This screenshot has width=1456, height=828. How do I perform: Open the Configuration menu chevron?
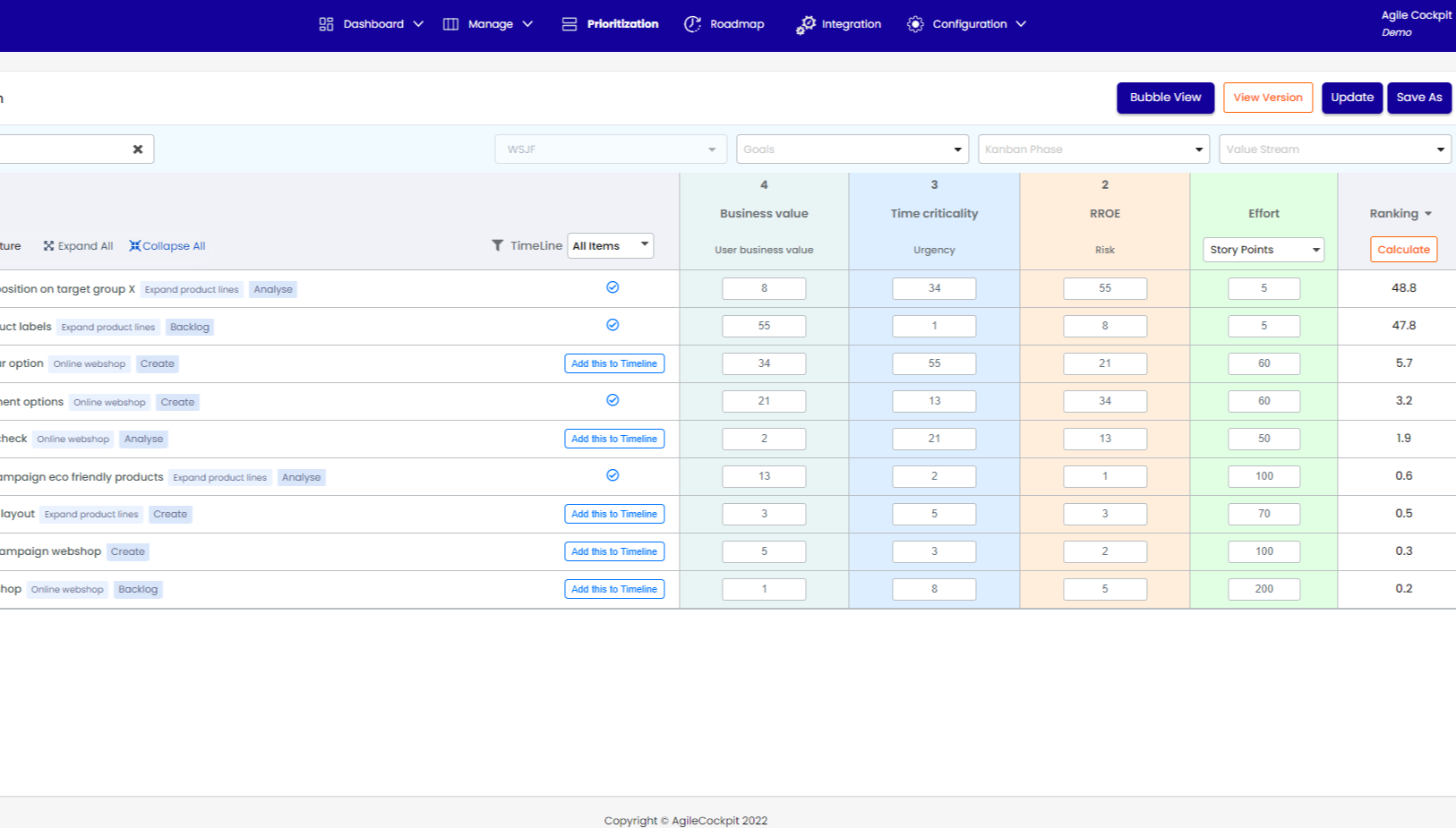pos(1021,24)
